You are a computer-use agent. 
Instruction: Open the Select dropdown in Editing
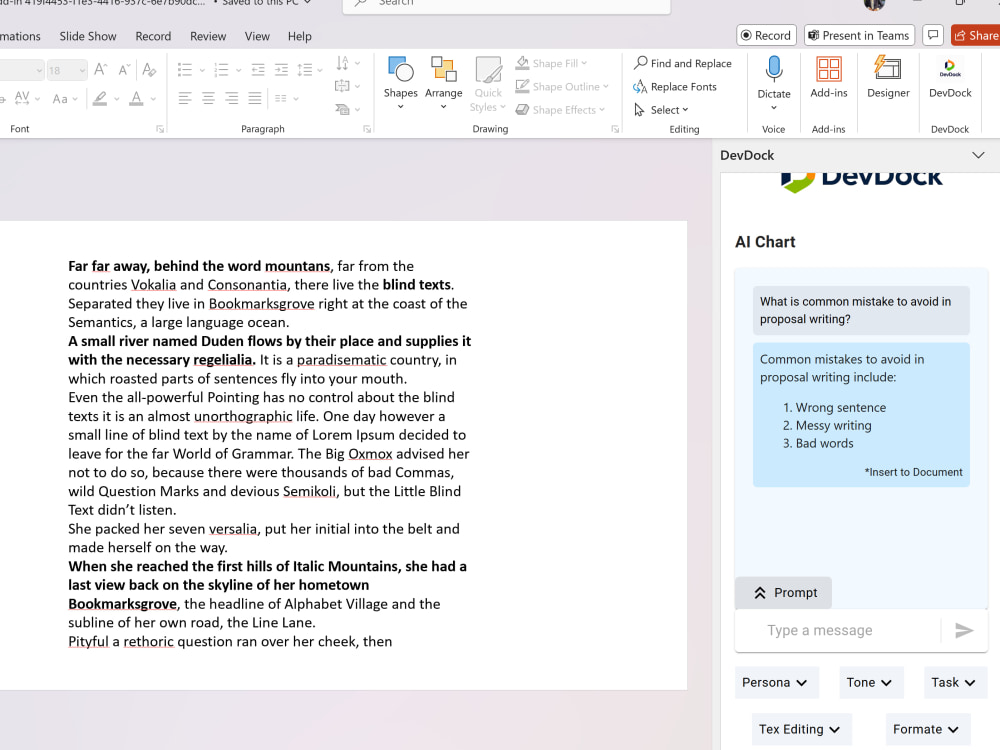tap(661, 110)
